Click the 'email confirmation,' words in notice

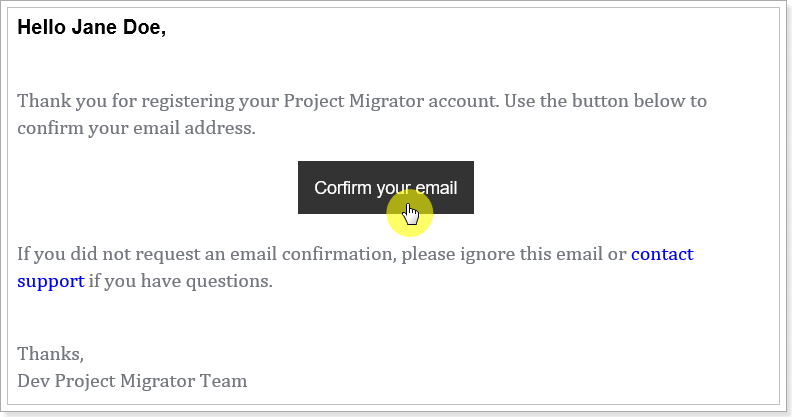click(x=313, y=254)
